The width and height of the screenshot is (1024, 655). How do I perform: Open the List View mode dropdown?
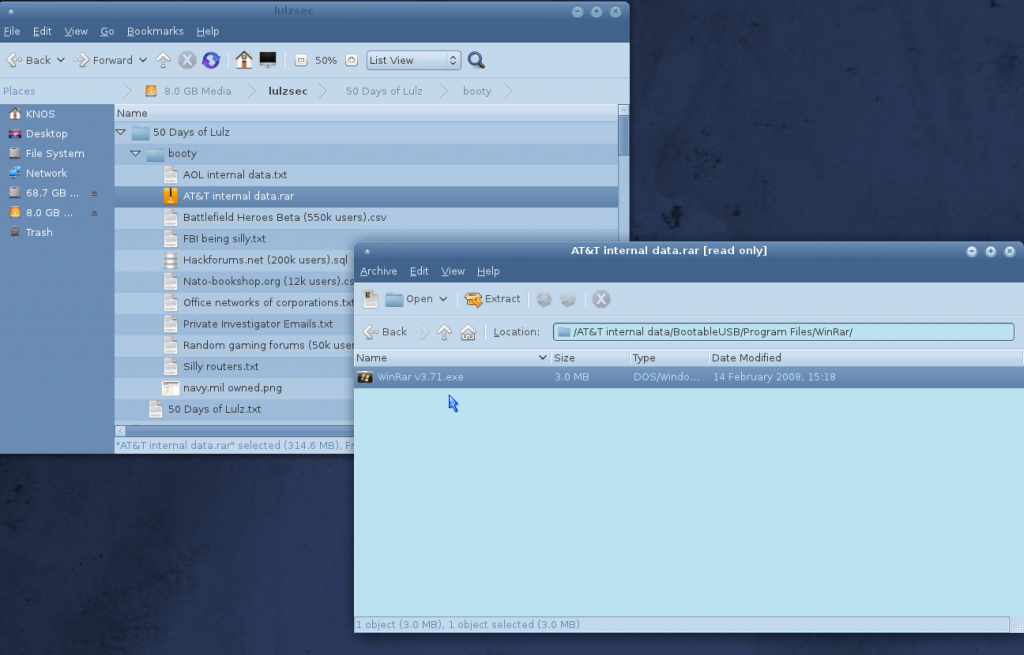413,60
